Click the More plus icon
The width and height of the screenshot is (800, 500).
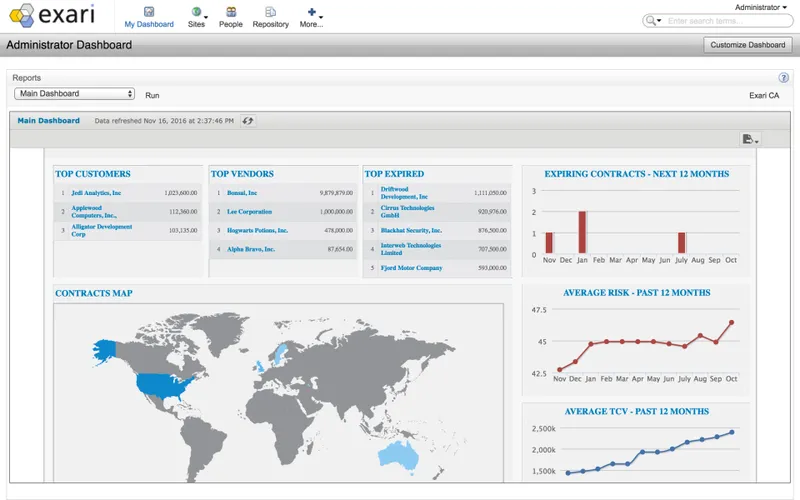312,12
